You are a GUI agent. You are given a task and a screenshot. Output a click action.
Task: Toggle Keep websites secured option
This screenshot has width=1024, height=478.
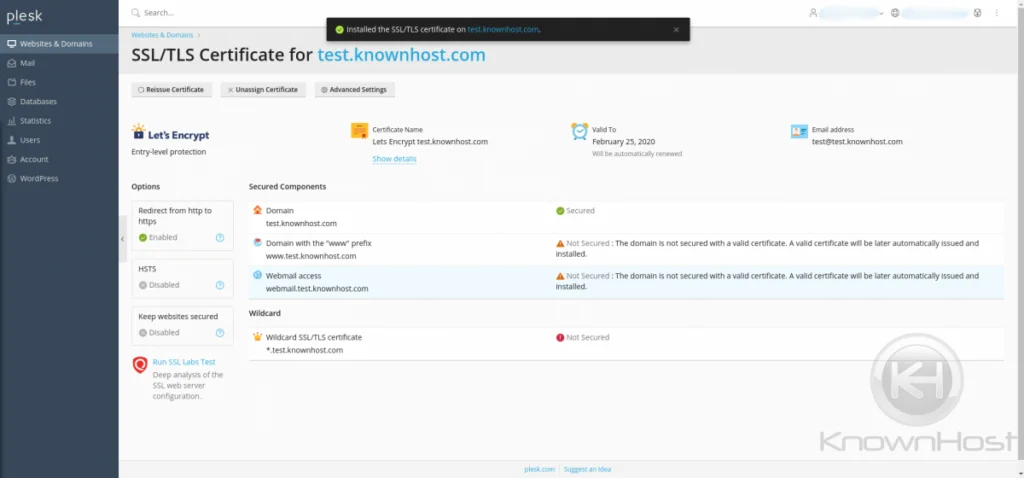(159, 332)
